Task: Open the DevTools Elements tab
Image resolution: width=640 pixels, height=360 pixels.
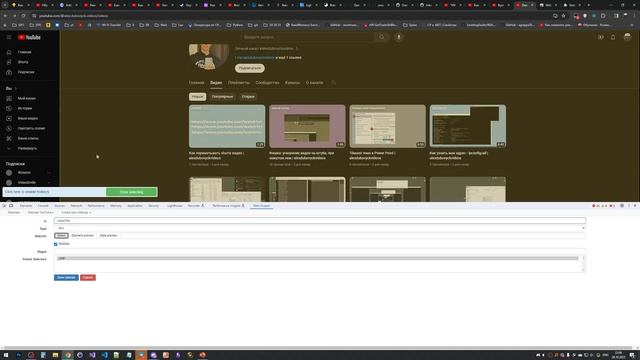Action: pos(26,206)
